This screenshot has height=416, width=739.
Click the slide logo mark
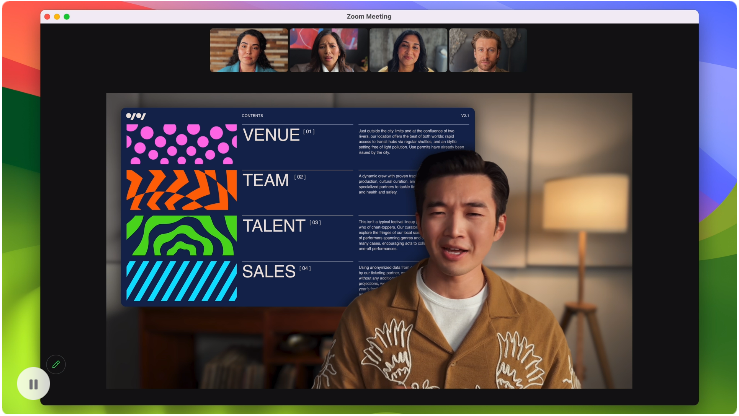point(136,115)
